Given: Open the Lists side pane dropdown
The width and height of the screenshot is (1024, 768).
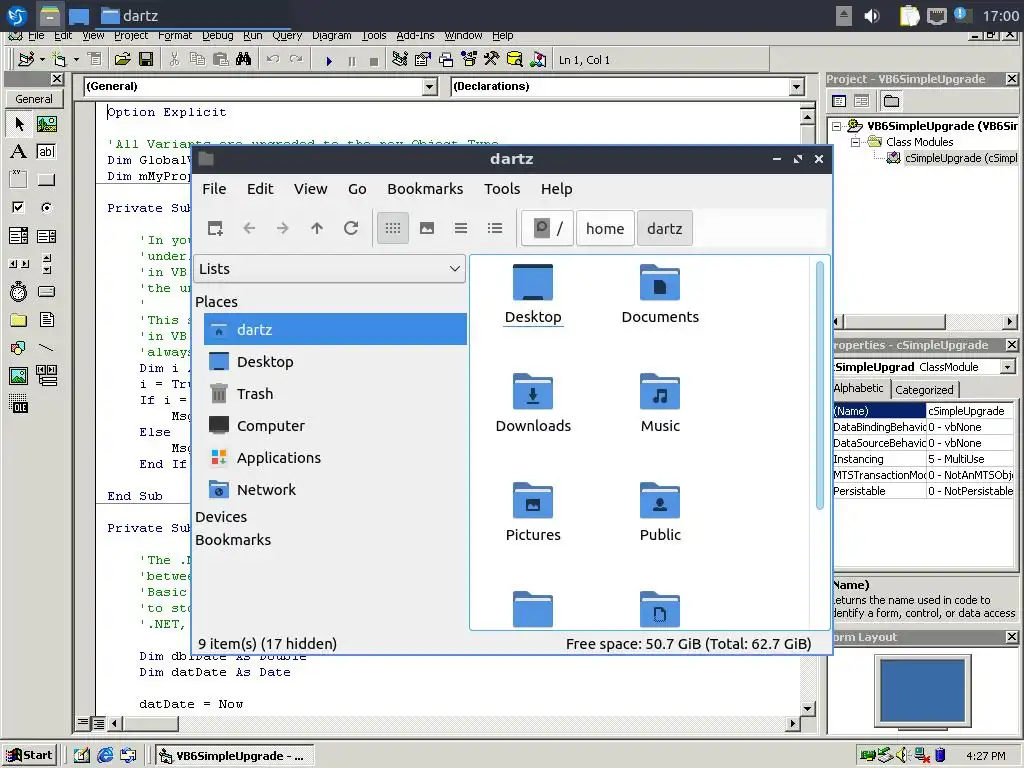Looking at the screenshot, I should click(330, 269).
